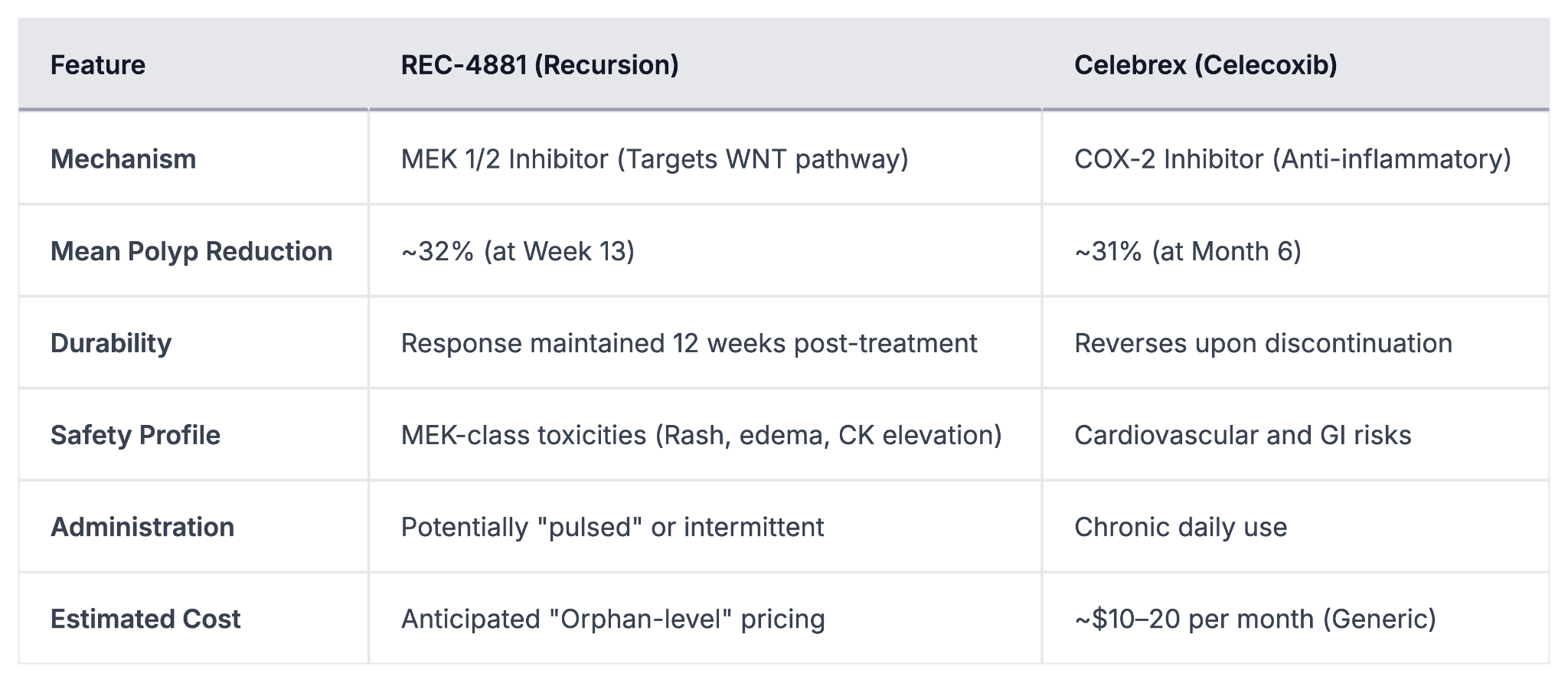The width and height of the screenshot is (1568, 683).
Task: Click the Response maintained 12 weeks cell
Action: [x=689, y=343]
